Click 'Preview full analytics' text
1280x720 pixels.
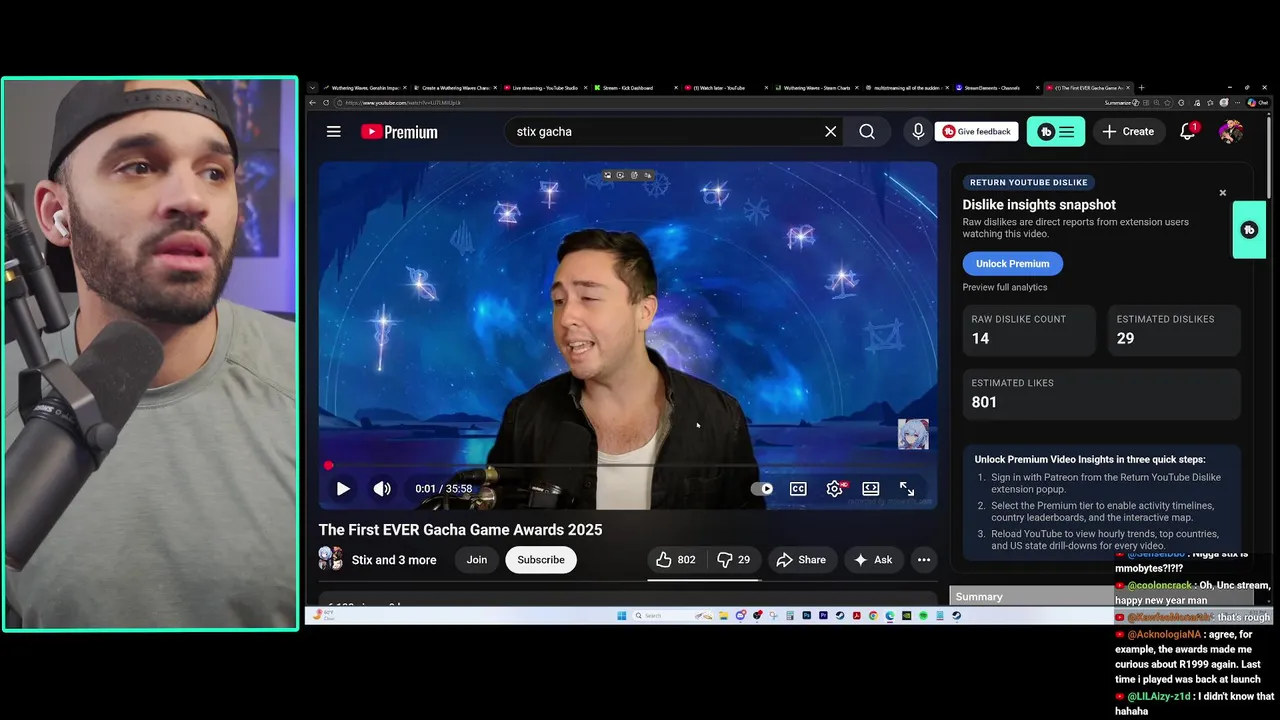(1005, 287)
